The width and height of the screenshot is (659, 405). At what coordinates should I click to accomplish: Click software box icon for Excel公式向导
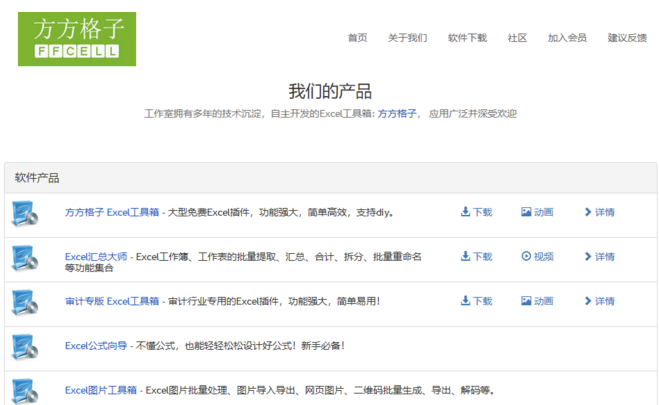pos(25,347)
